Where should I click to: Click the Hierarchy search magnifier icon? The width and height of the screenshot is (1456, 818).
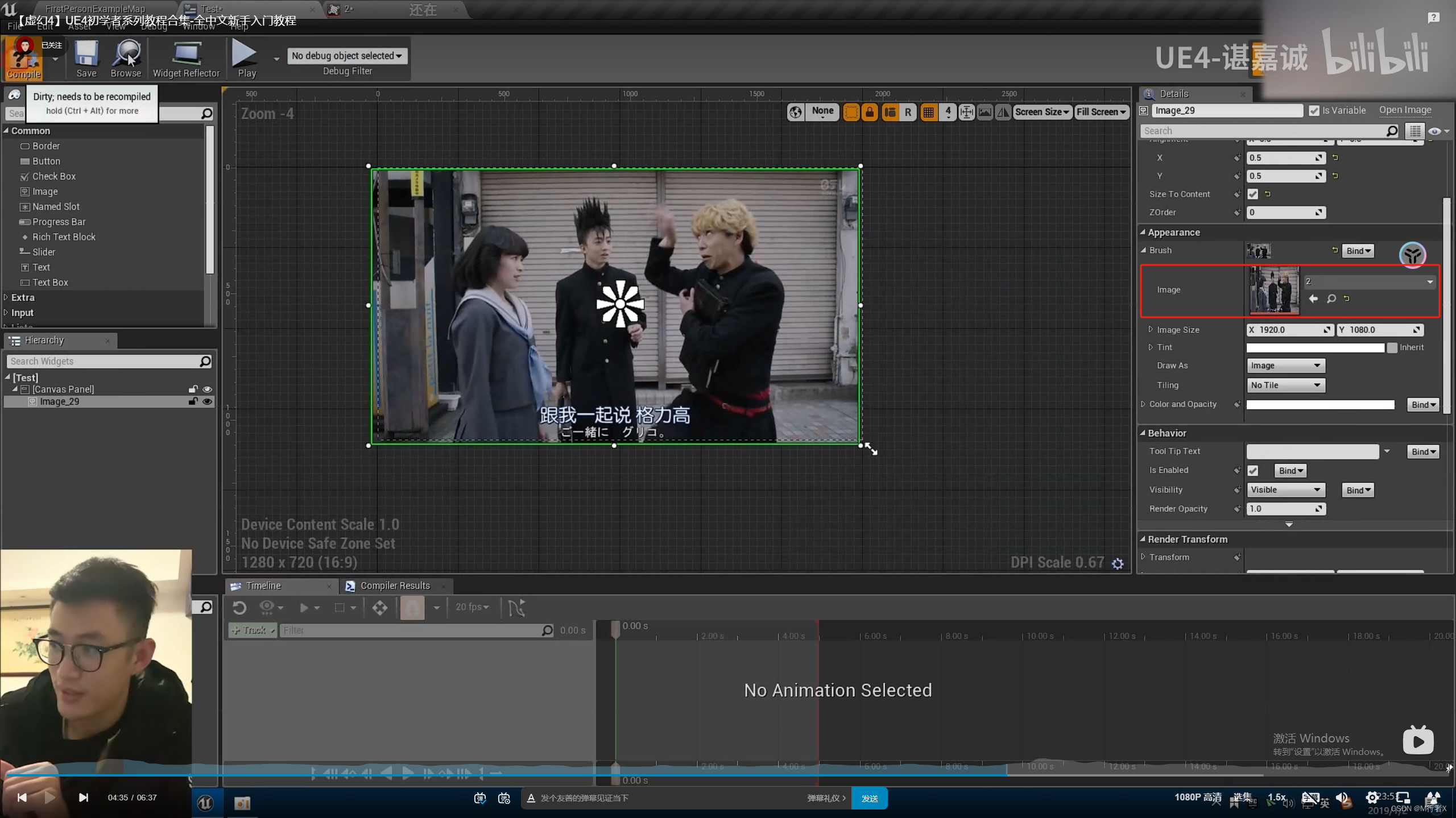[205, 362]
